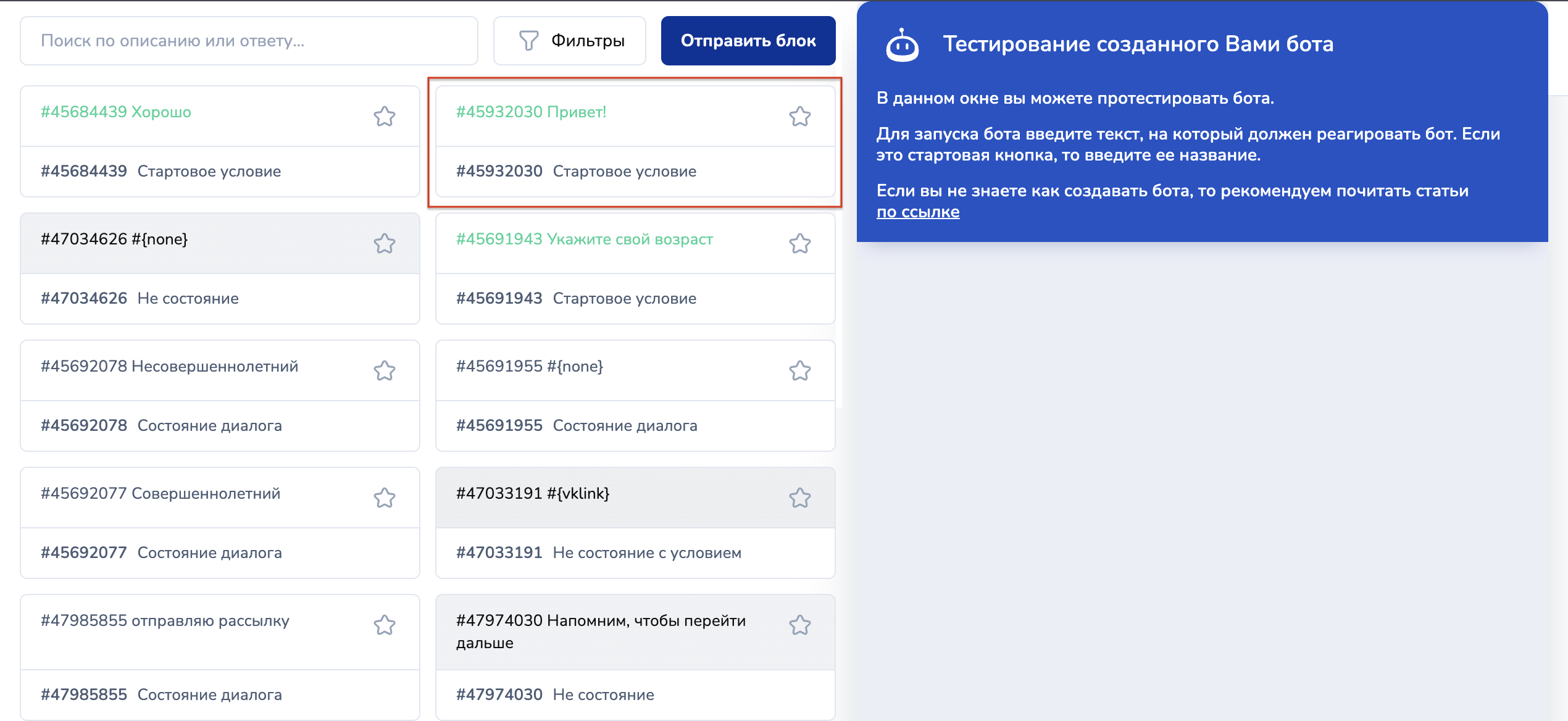Open block title #45684439 Хорошо
The width and height of the screenshot is (1568, 721).
[116, 112]
